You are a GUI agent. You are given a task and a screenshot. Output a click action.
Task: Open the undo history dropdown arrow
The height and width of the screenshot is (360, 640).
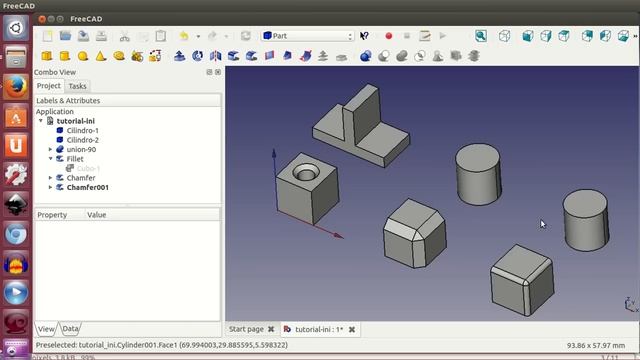pos(198,36)
